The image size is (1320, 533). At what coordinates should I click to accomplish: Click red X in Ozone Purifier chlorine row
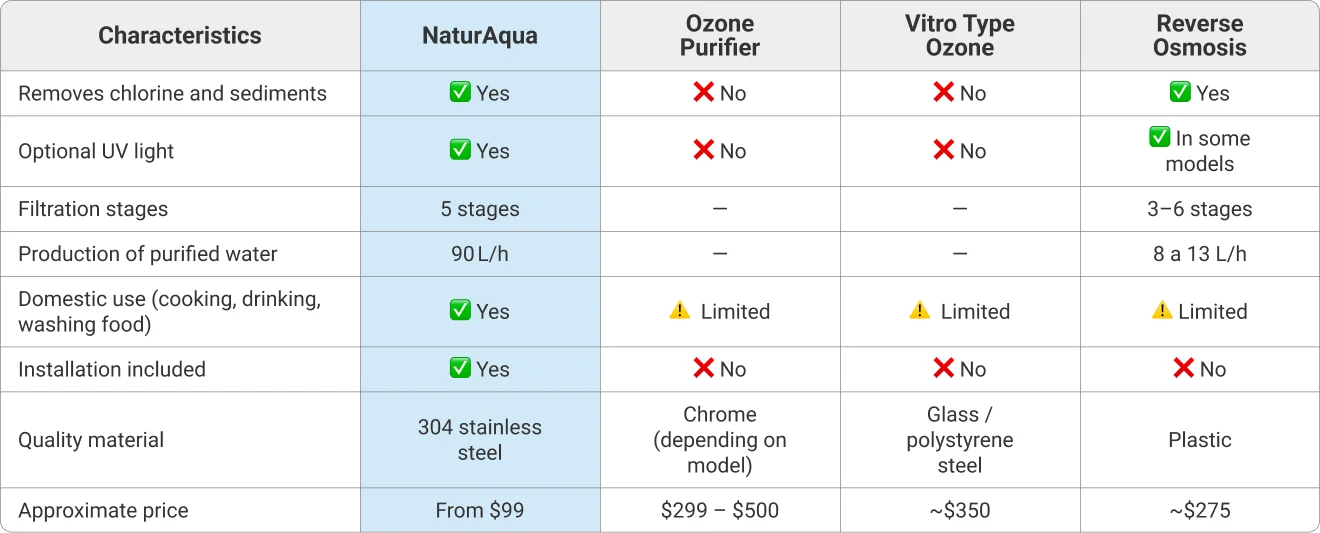tap(703, 93)
